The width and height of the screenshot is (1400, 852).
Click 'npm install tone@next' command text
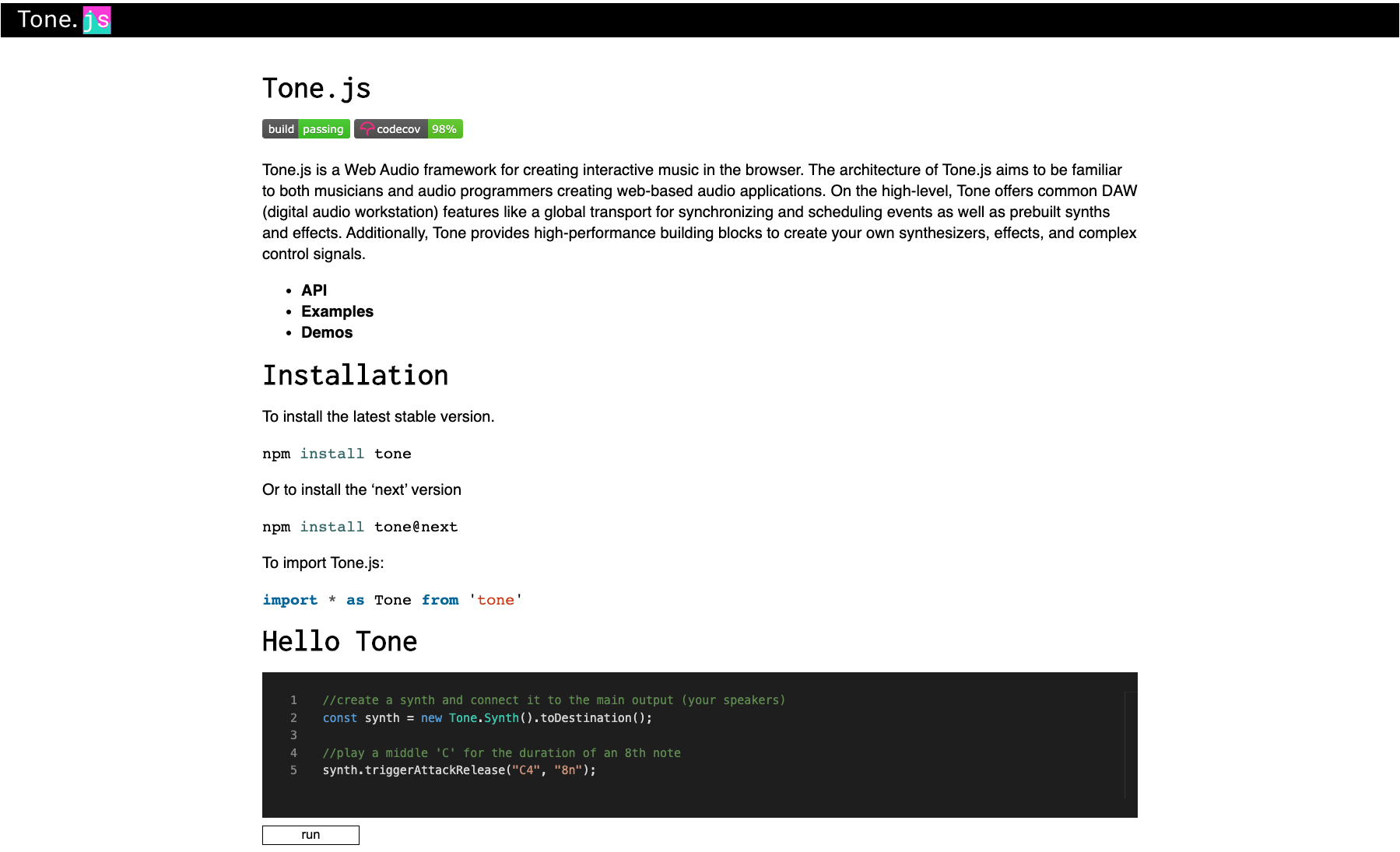pyautogui.click(x=360, y=527)
